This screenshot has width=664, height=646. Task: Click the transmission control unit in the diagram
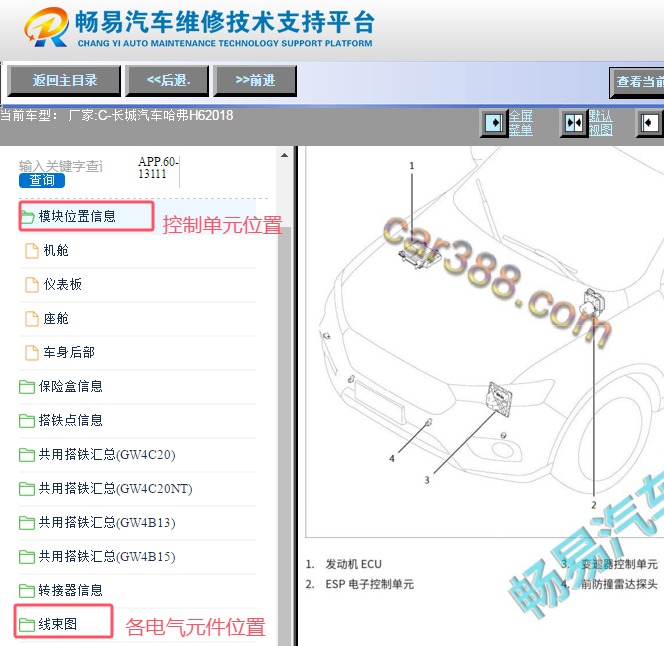(x=499, y=399)
